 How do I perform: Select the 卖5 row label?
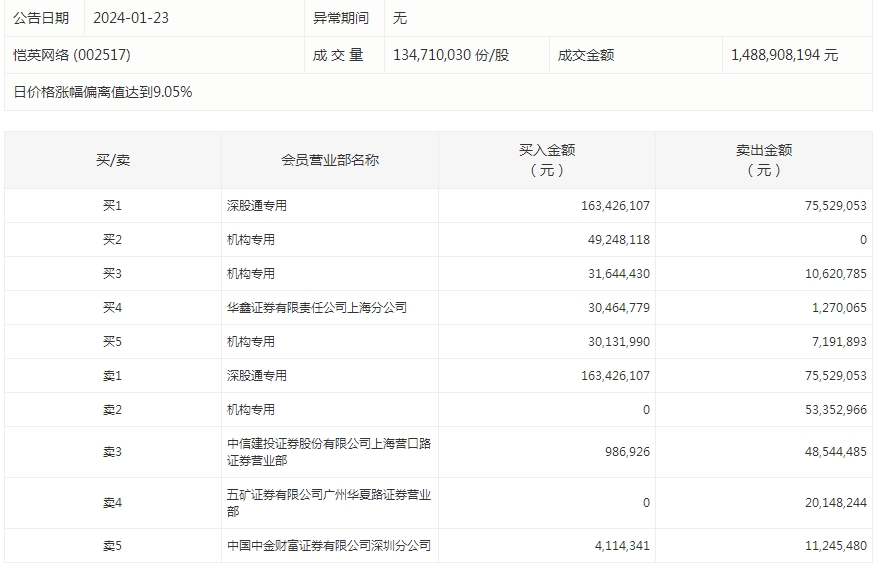112,545
